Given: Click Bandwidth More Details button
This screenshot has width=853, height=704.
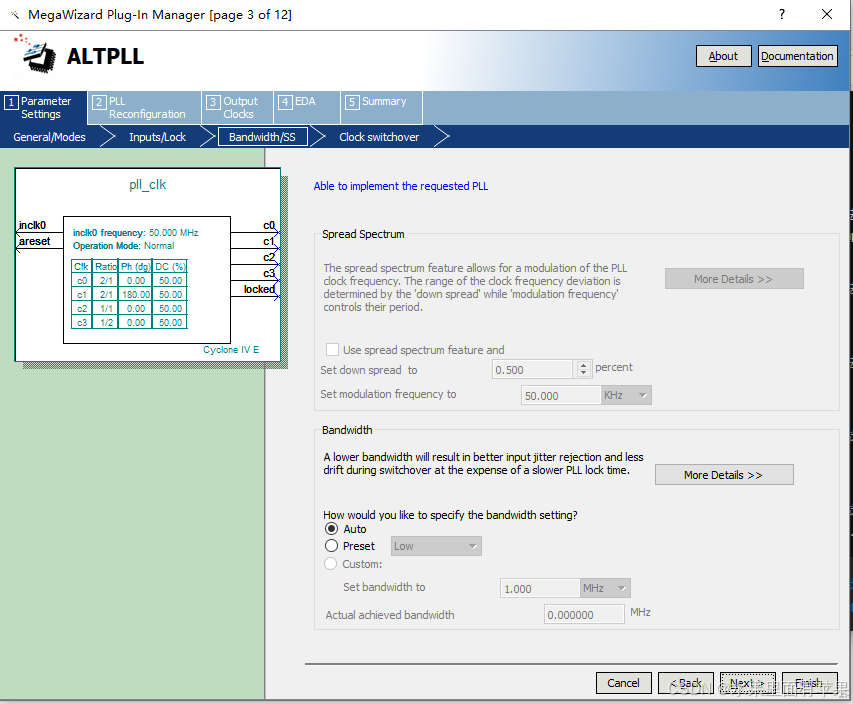Looking at the screenshot, I should click(724, 474).
